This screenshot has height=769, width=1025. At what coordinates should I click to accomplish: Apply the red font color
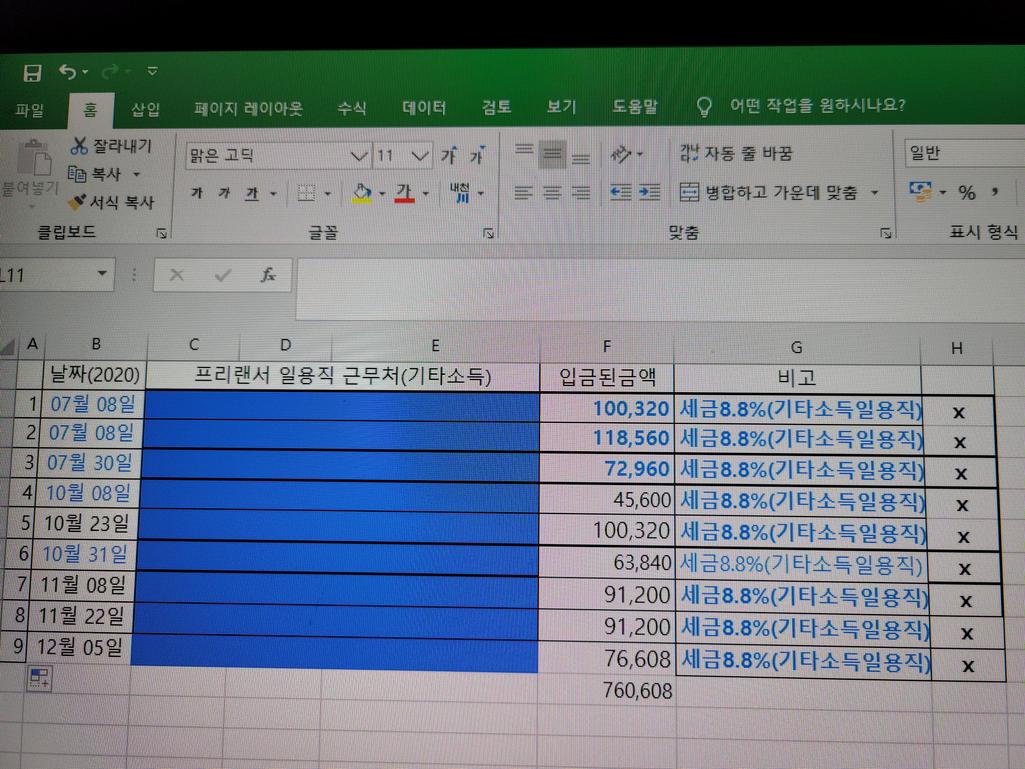point(405,193)
